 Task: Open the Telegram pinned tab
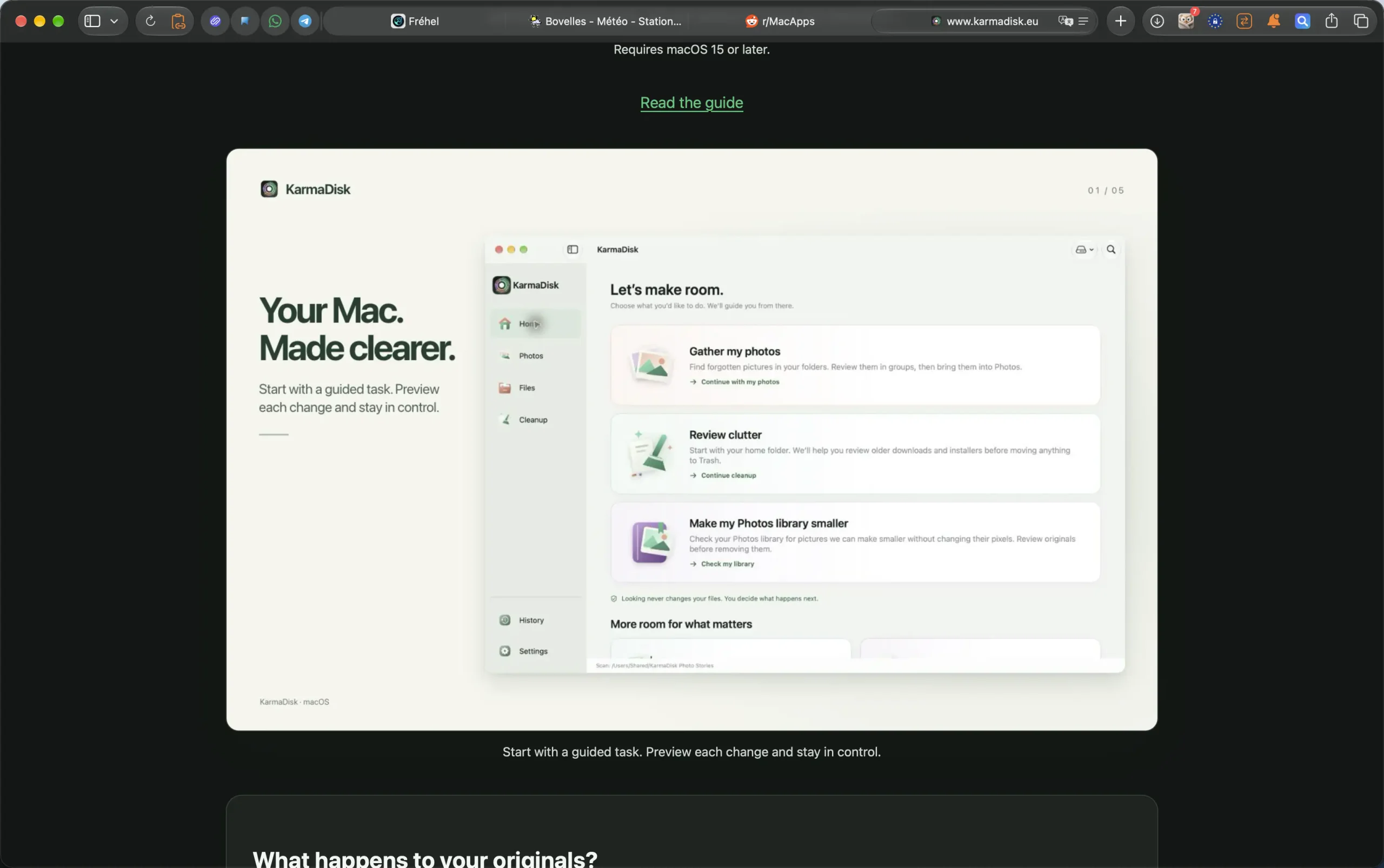click(x=305, y=21)
